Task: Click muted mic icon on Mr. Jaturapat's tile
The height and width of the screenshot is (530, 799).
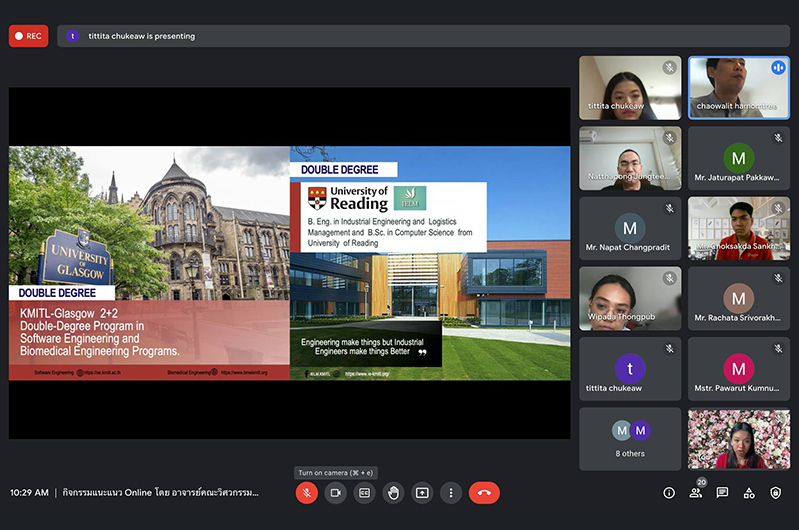Action: pos(778,138)
